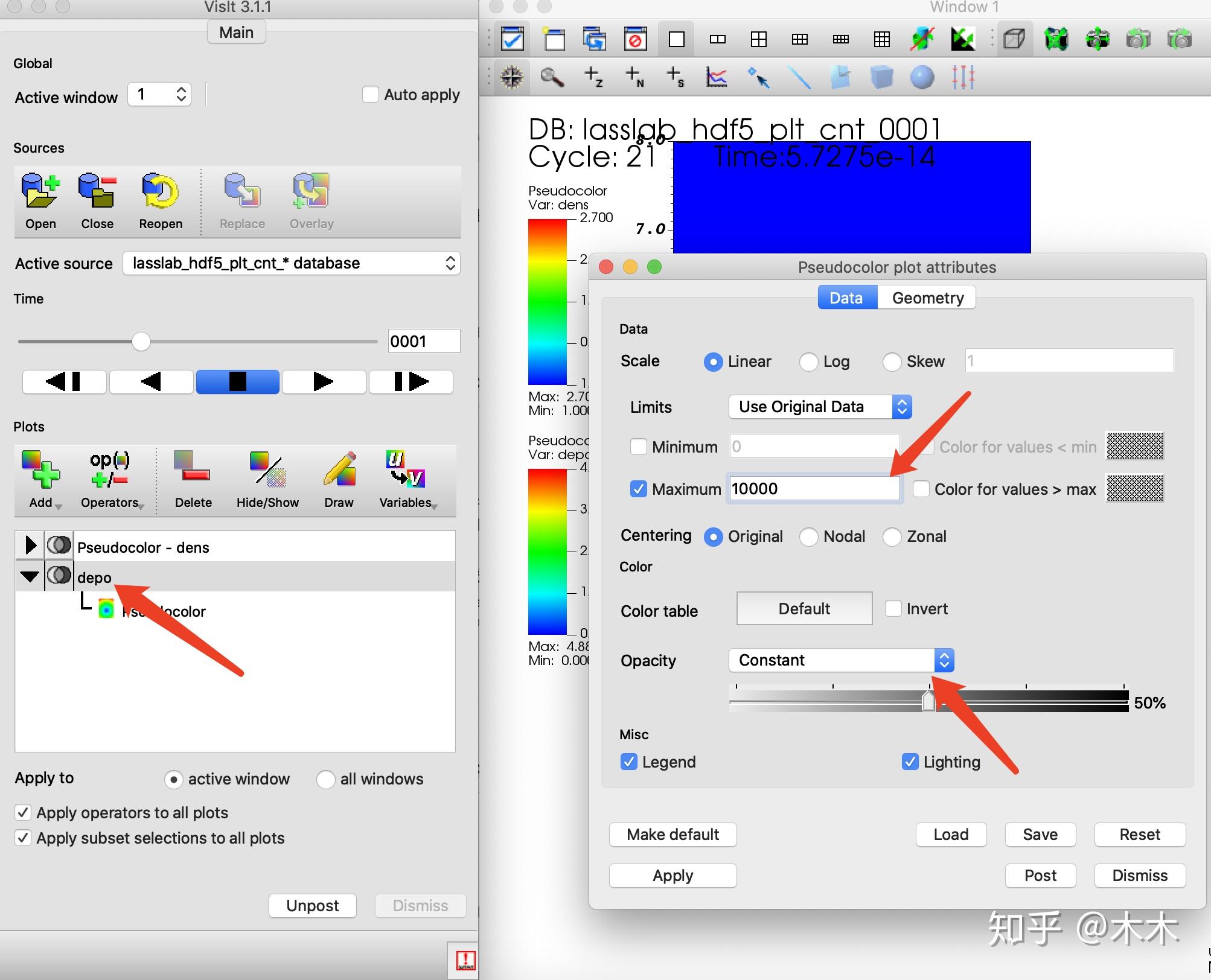The height and width of the screenshot is (980, 1211).
Task: Click Unpost button in main panel
Action: coord(312,905)
